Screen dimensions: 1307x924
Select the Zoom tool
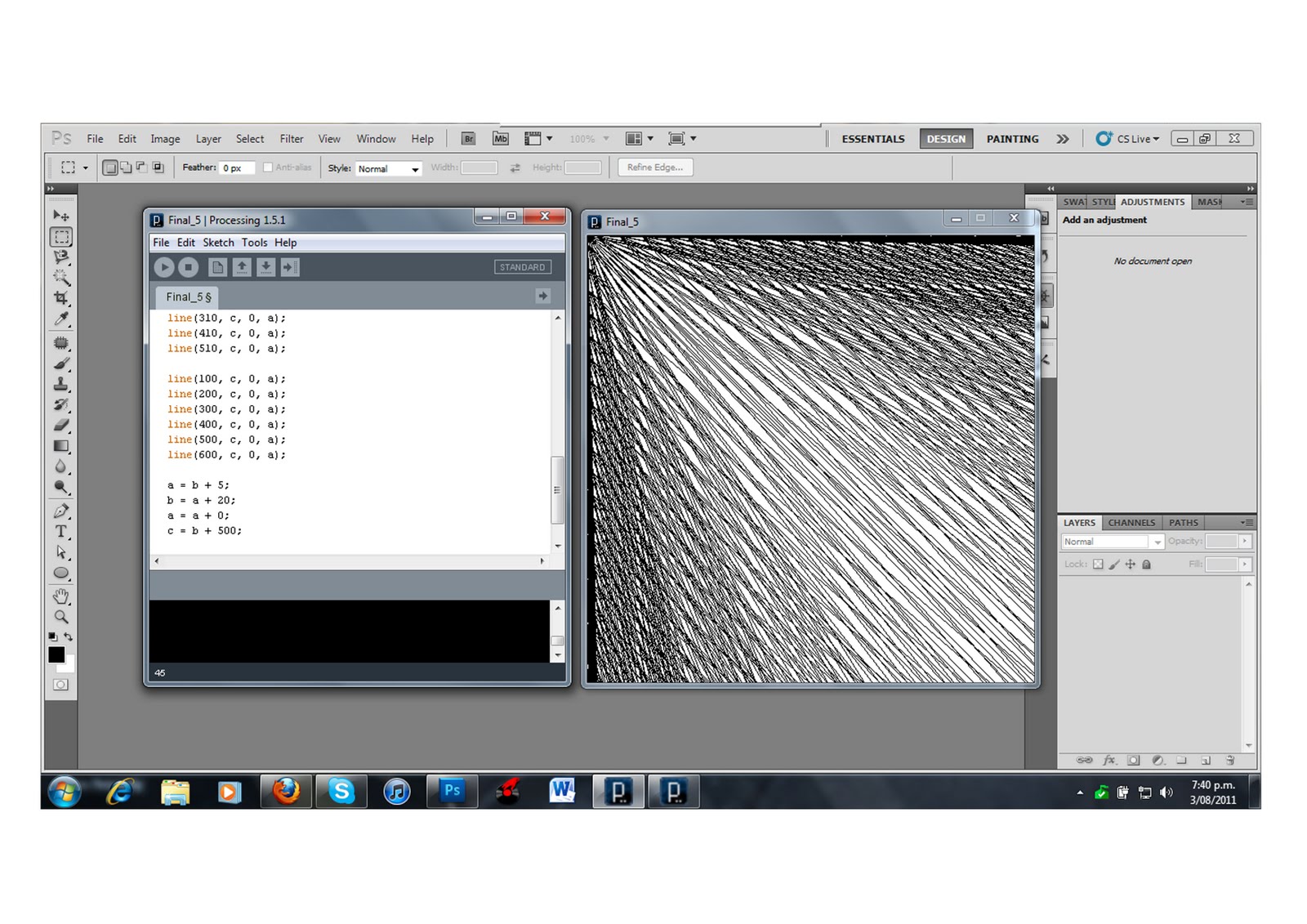[61, 617]
